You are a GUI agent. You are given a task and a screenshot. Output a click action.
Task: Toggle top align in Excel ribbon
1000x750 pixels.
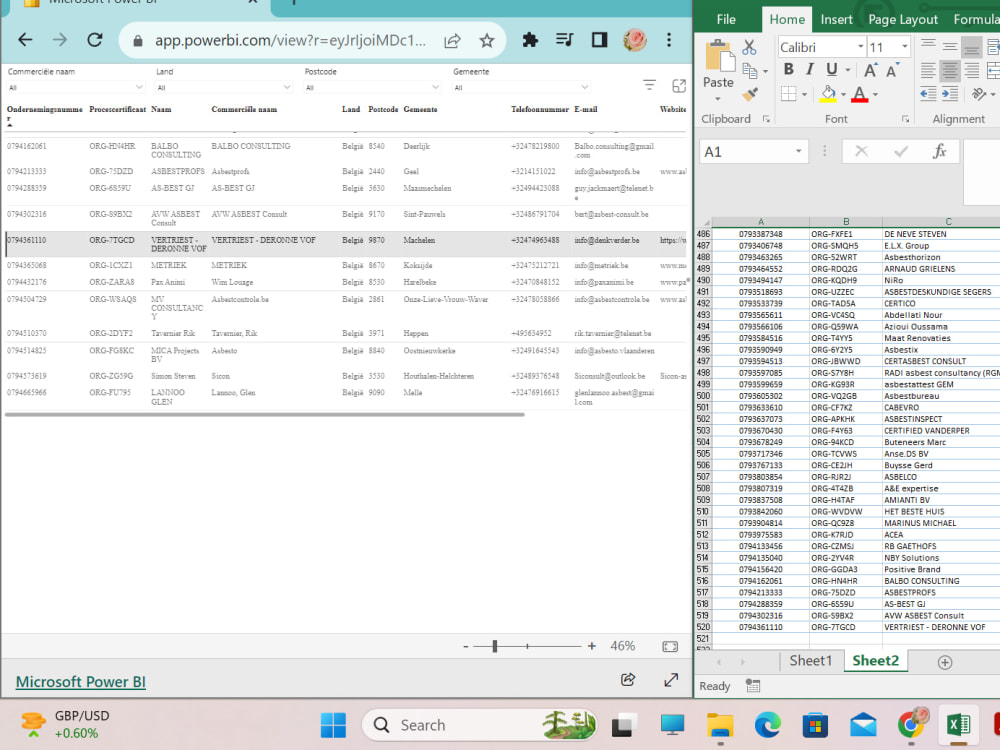tap(929, 46)
